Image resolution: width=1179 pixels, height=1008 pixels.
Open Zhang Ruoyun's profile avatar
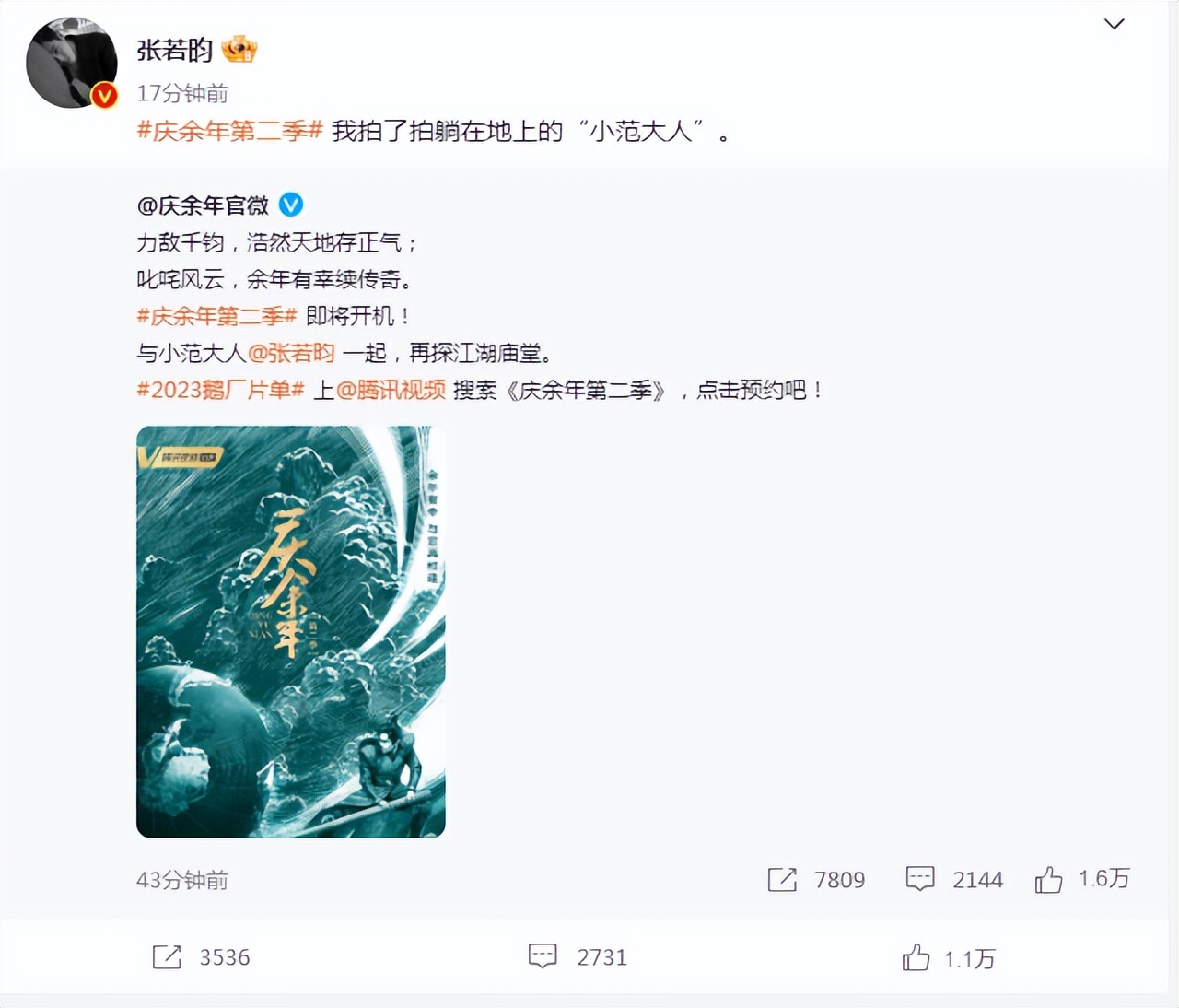pyautogui.click(x=72, y=63)
